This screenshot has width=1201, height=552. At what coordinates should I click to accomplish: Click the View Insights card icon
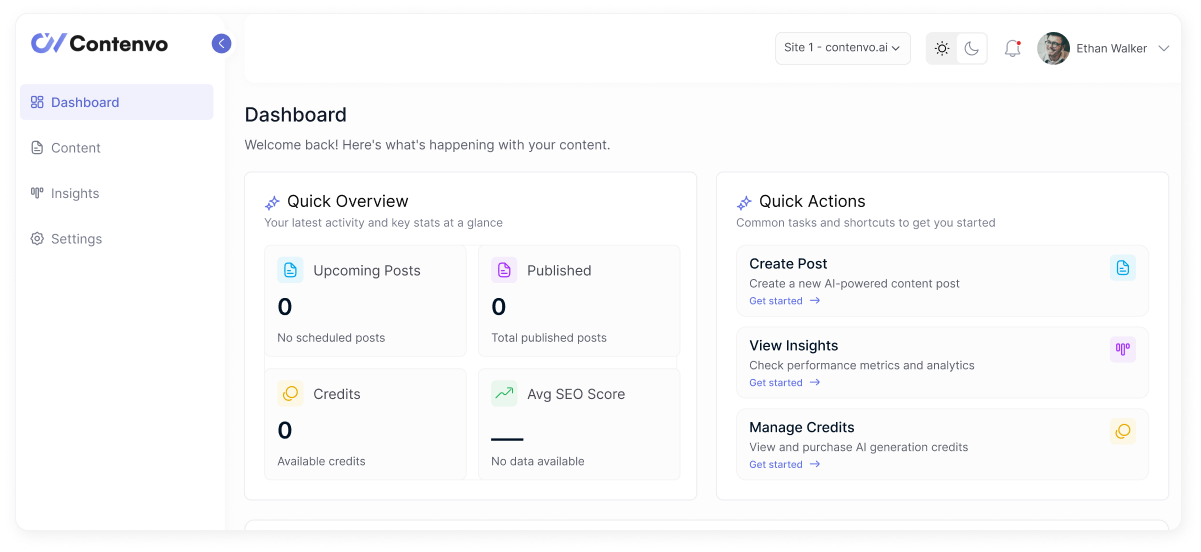point(1122,350)
